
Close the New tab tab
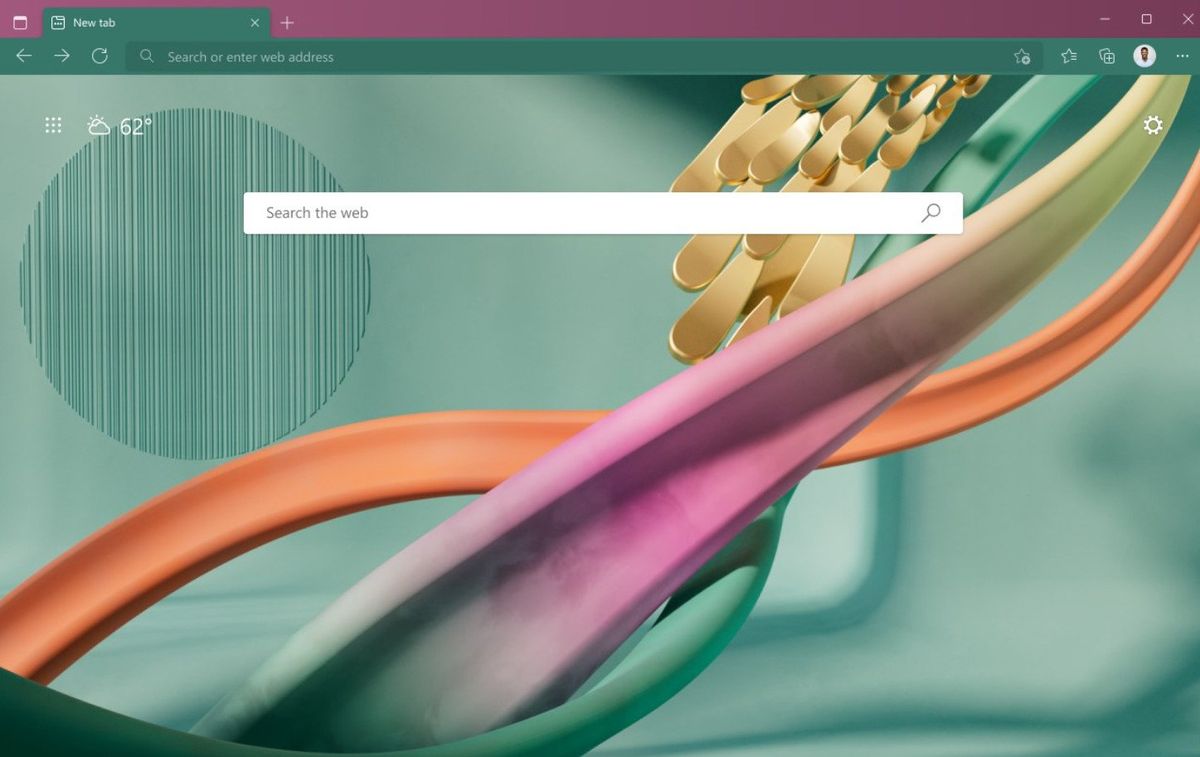[x=255, y=22]
